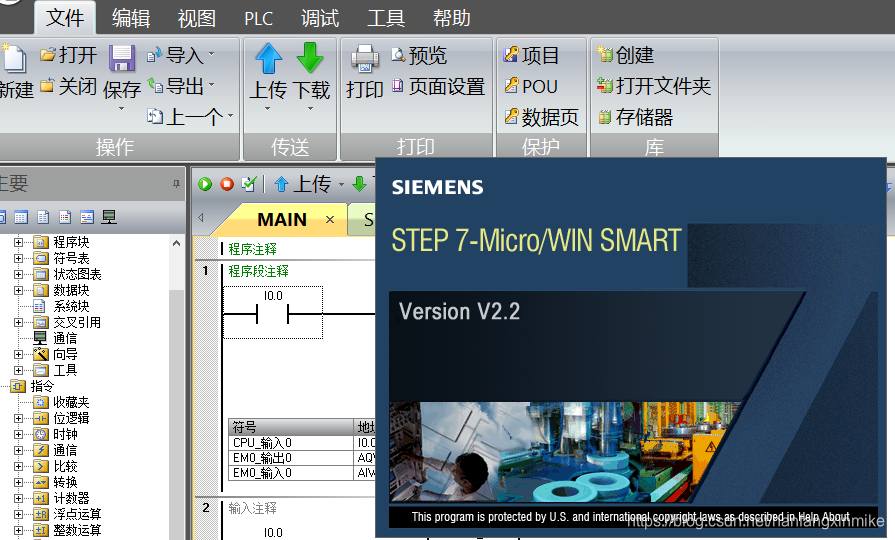Viewport: 895px width, 540px height.
Task: Click EM0_输出0 symbol table cell
Action: pos(291,458)
